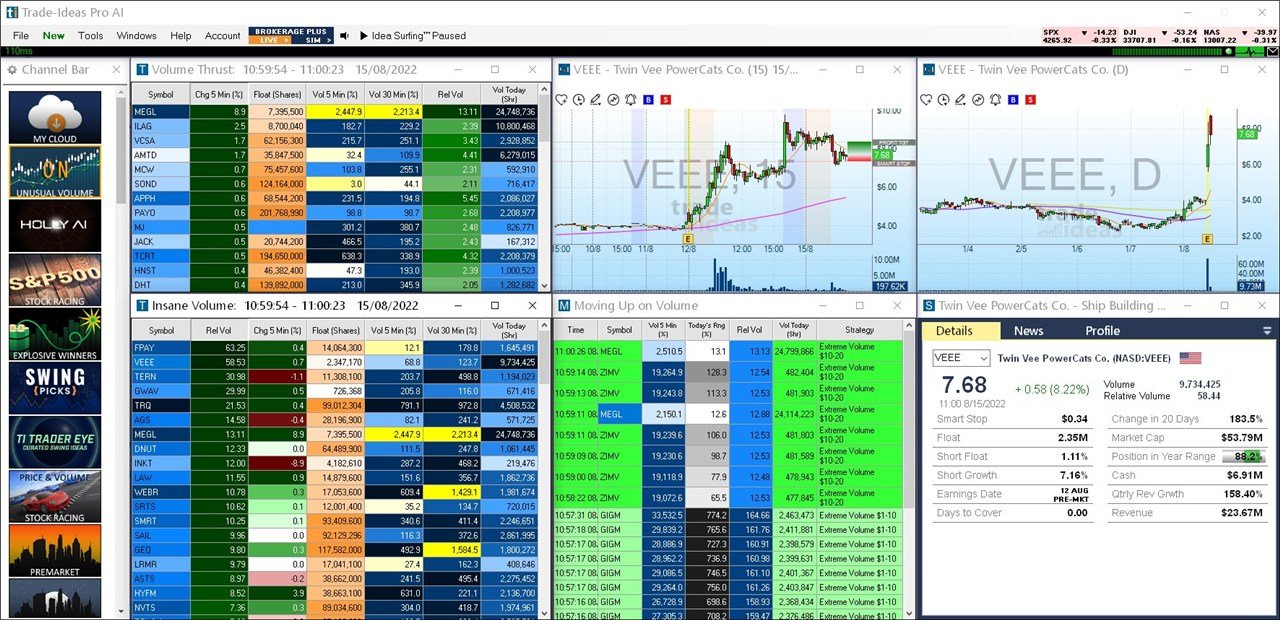The image size is (1280, 620).
Task: Click the blue B buy icon on the daily chart
Action: coord(1011,100)
